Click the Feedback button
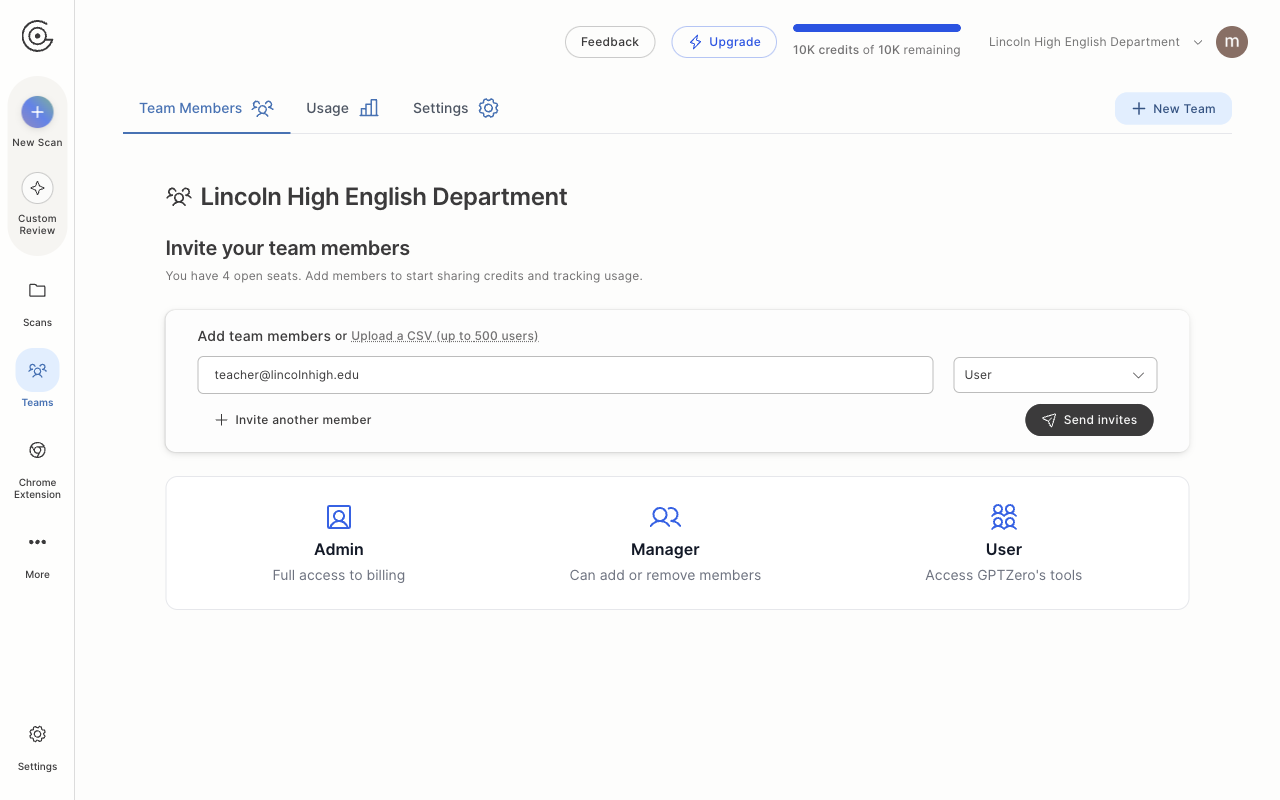Viewport: 1280px width, 800px height. pyautogui.click(x=610, y=42)
